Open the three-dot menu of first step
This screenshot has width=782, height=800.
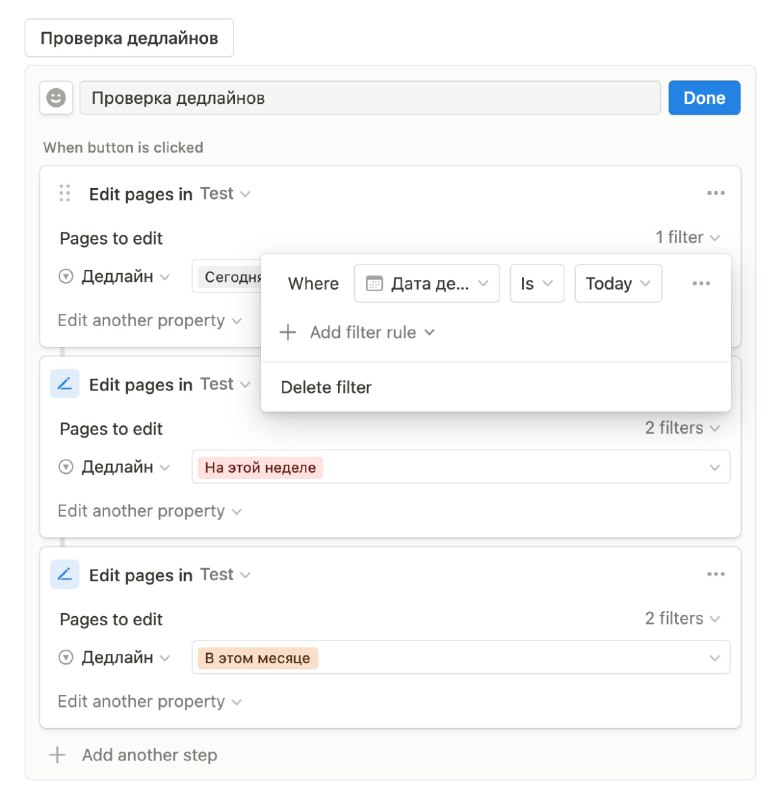tap(716, 193)
